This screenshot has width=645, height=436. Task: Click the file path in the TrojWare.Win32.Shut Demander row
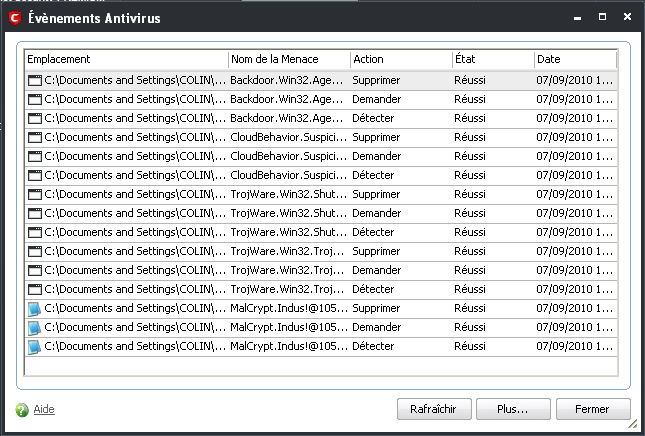(135, 213)
